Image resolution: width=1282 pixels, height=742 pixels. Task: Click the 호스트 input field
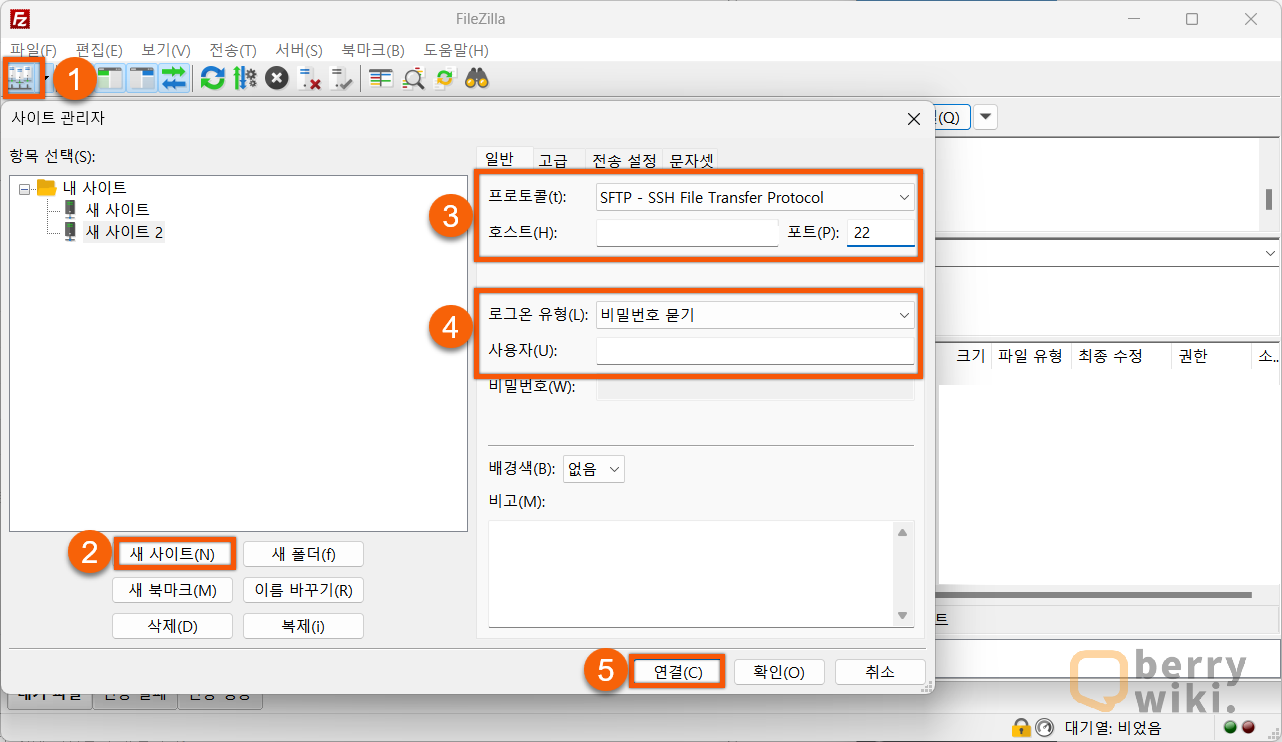point(687,233)
